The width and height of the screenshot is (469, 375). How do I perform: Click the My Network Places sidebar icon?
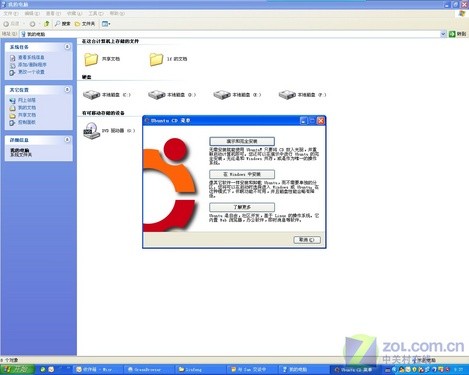pyautogui.click(x=13, y=100)
